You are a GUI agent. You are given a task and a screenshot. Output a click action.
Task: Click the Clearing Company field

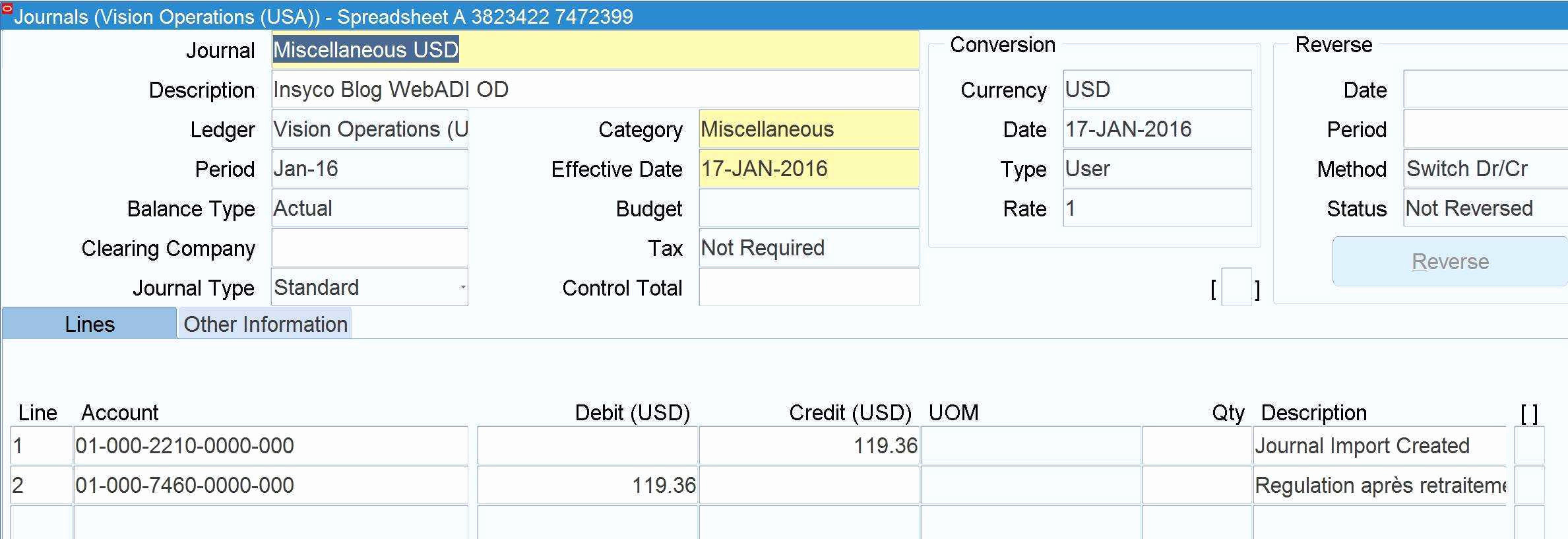click(x=369, y=248)
